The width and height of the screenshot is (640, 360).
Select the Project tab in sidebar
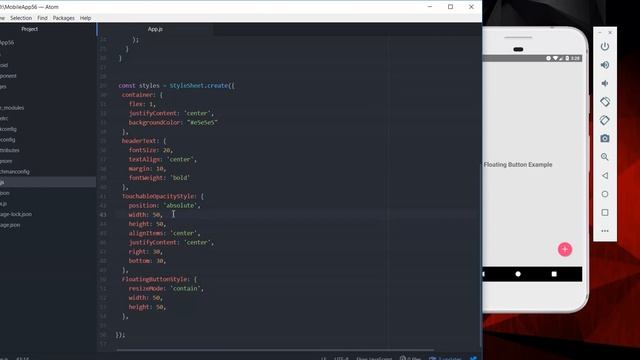(x=29, y=29)
